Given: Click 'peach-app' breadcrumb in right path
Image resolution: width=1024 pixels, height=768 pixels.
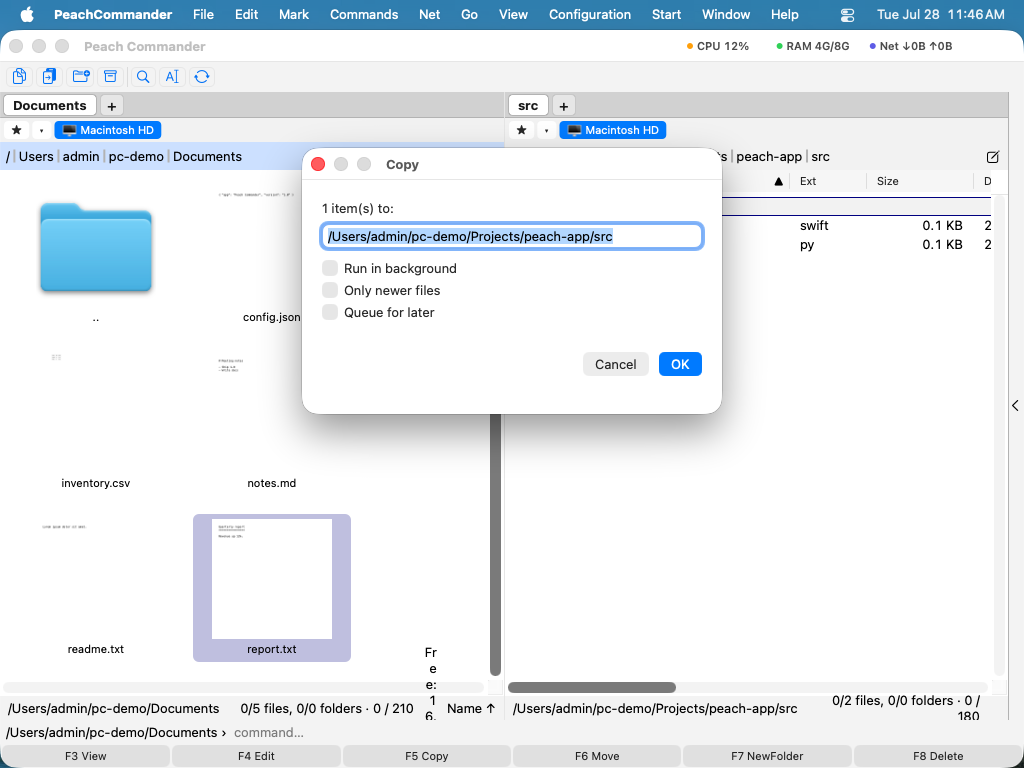Looking at the screenshot, I should [769, 157].
